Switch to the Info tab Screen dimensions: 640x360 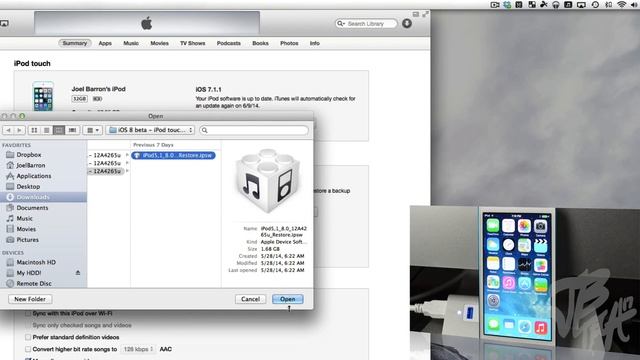tap(314, 43)
